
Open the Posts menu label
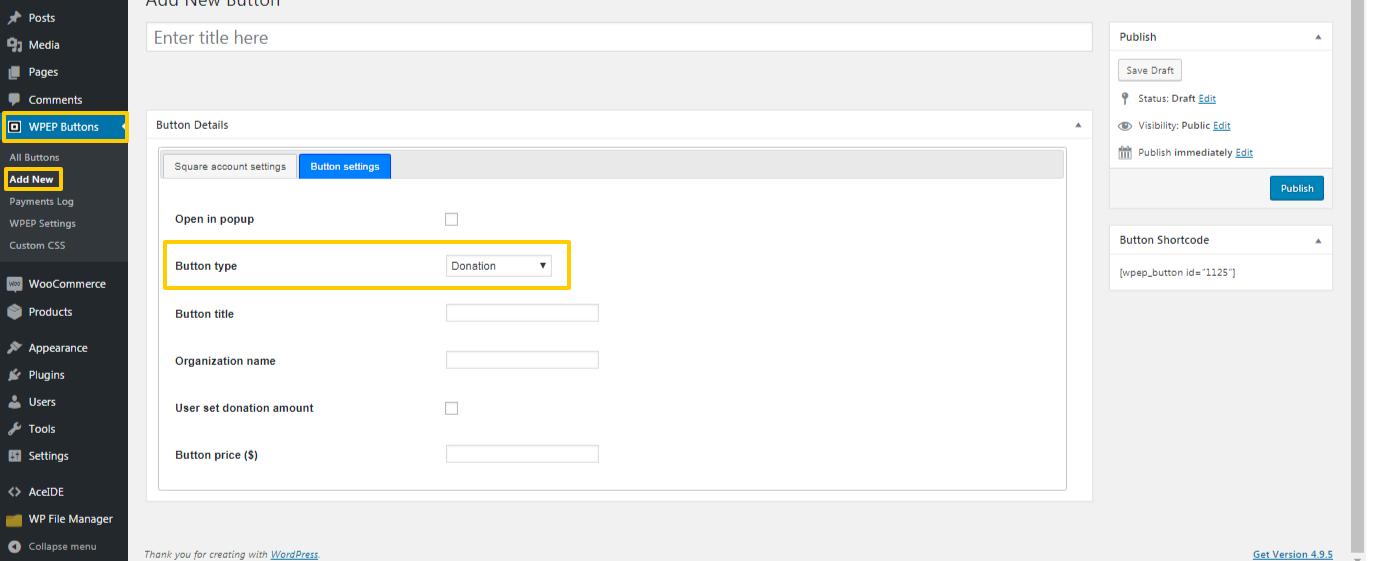click(42, 18)
